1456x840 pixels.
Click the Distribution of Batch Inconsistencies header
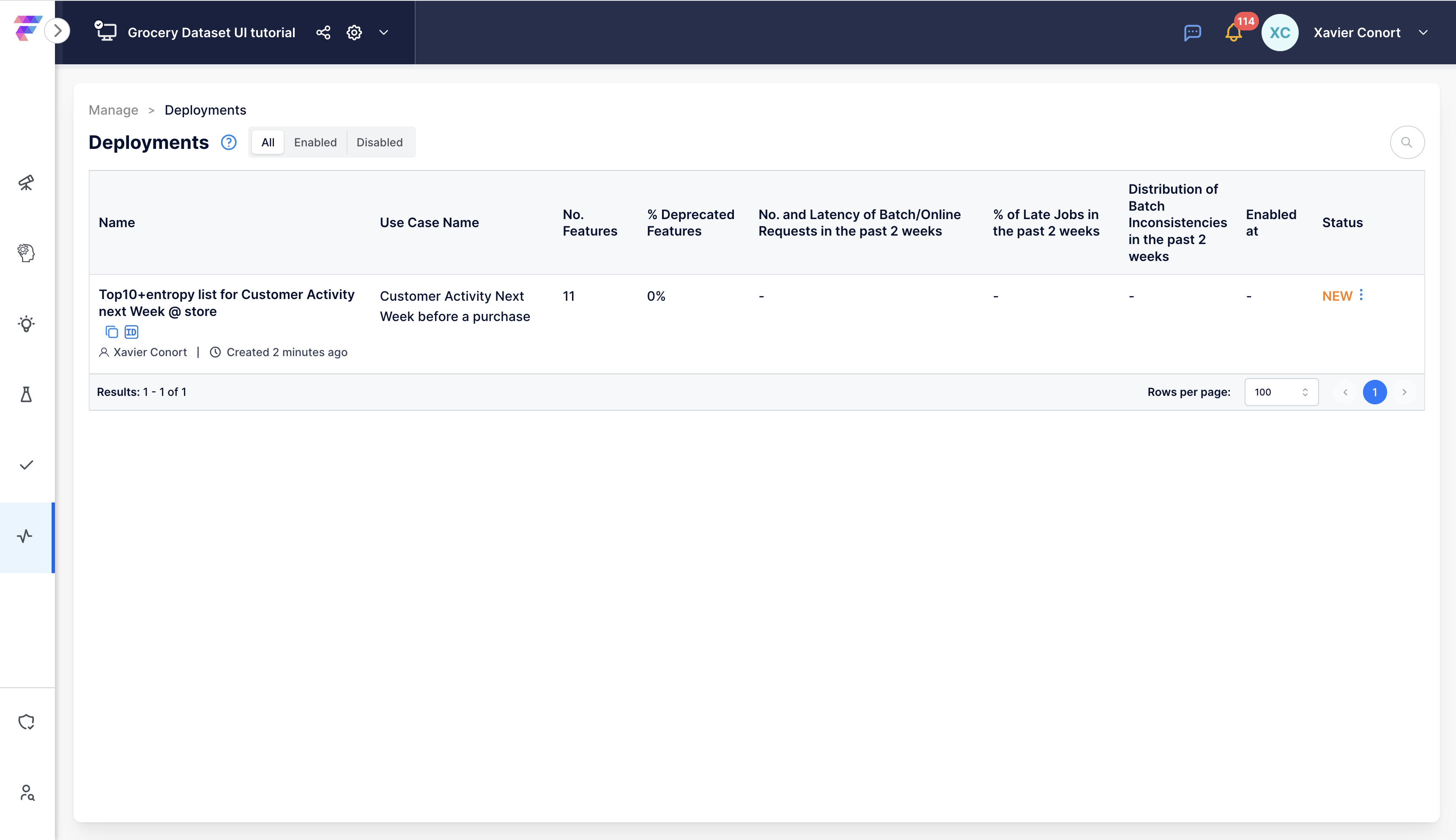tap(1177, 223)
